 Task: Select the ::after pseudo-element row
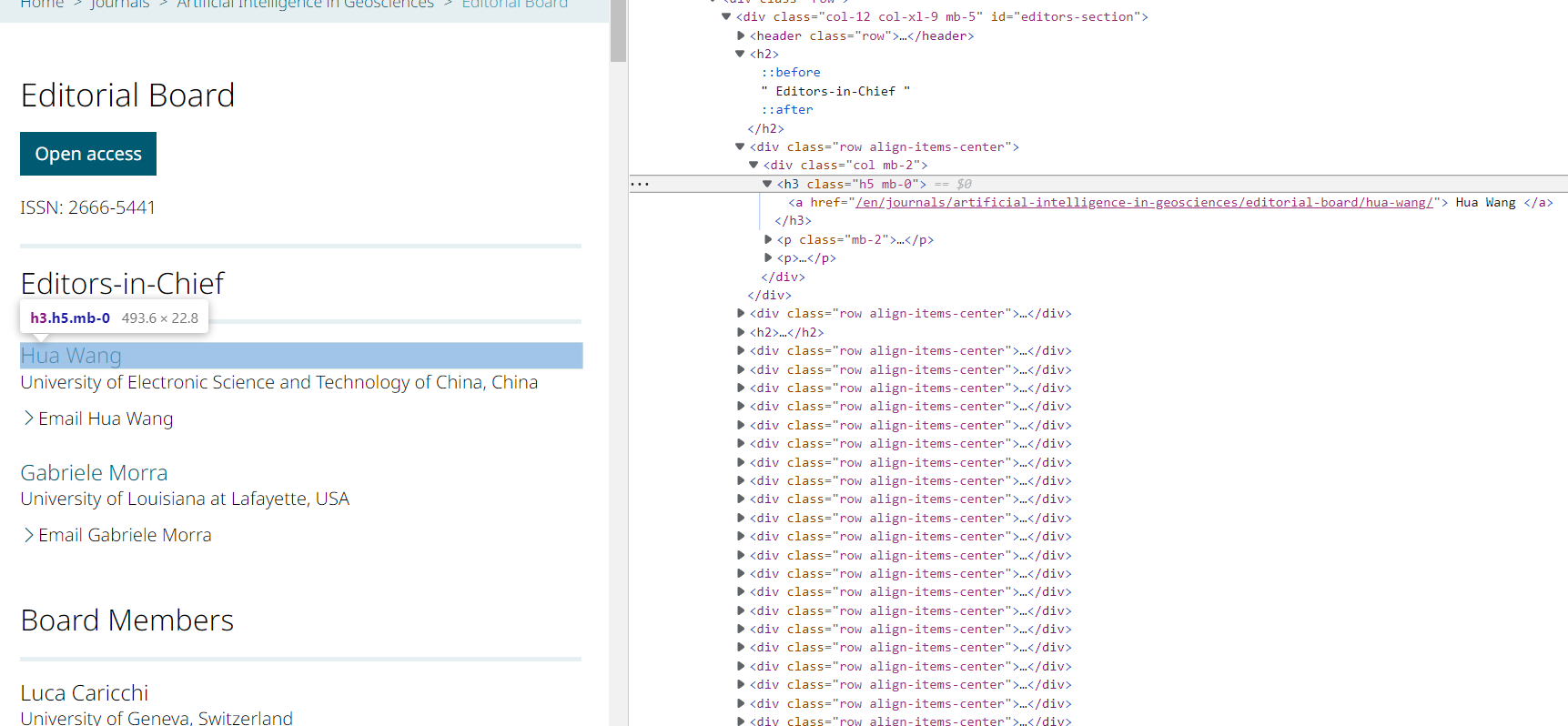pyautogui.click(x=787, y=110)
